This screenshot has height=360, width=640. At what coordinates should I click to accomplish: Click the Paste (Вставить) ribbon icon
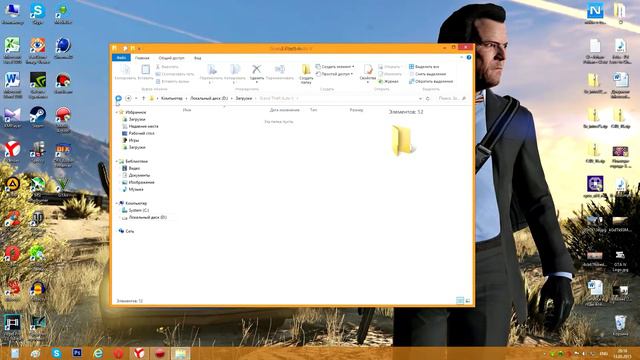pyautogui.click(x=145, y=70)
